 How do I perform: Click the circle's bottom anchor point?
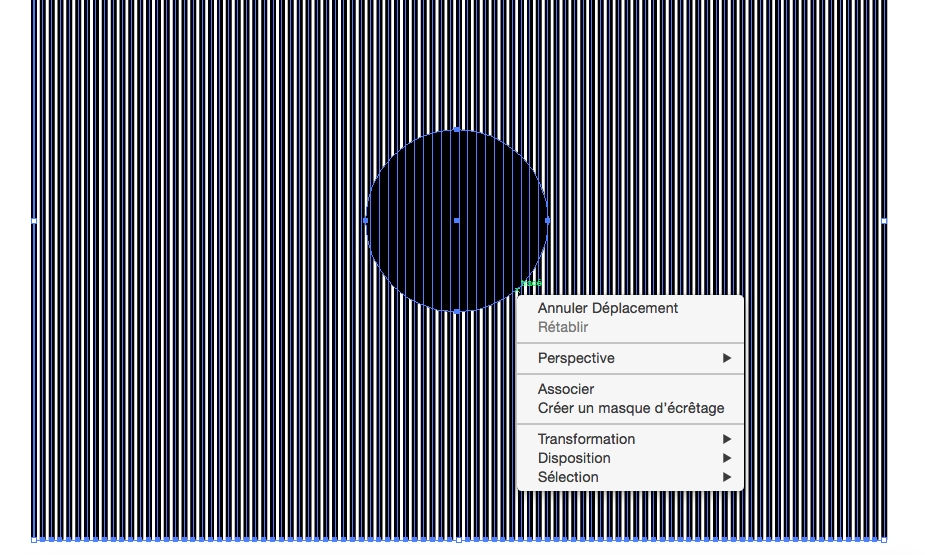pyautogui.click(x=457, y=311)
